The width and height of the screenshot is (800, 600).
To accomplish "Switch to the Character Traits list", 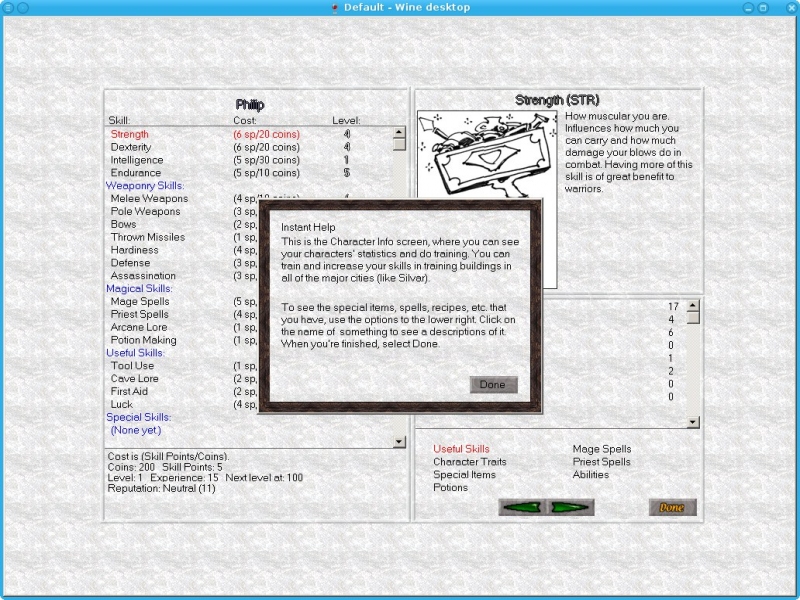I will [x=469, y=462].
